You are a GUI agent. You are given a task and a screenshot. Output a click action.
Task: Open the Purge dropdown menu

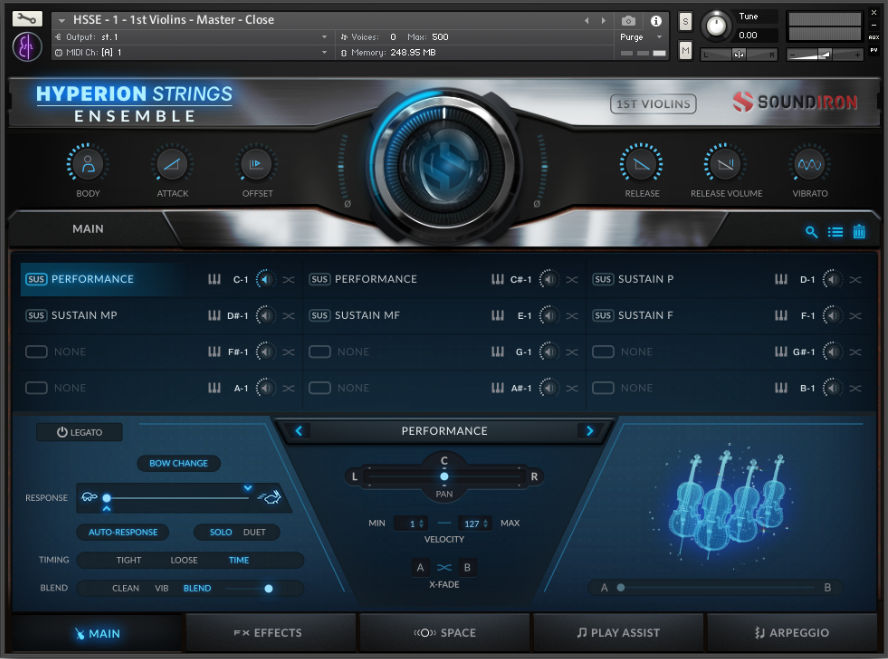pos(640,37)
